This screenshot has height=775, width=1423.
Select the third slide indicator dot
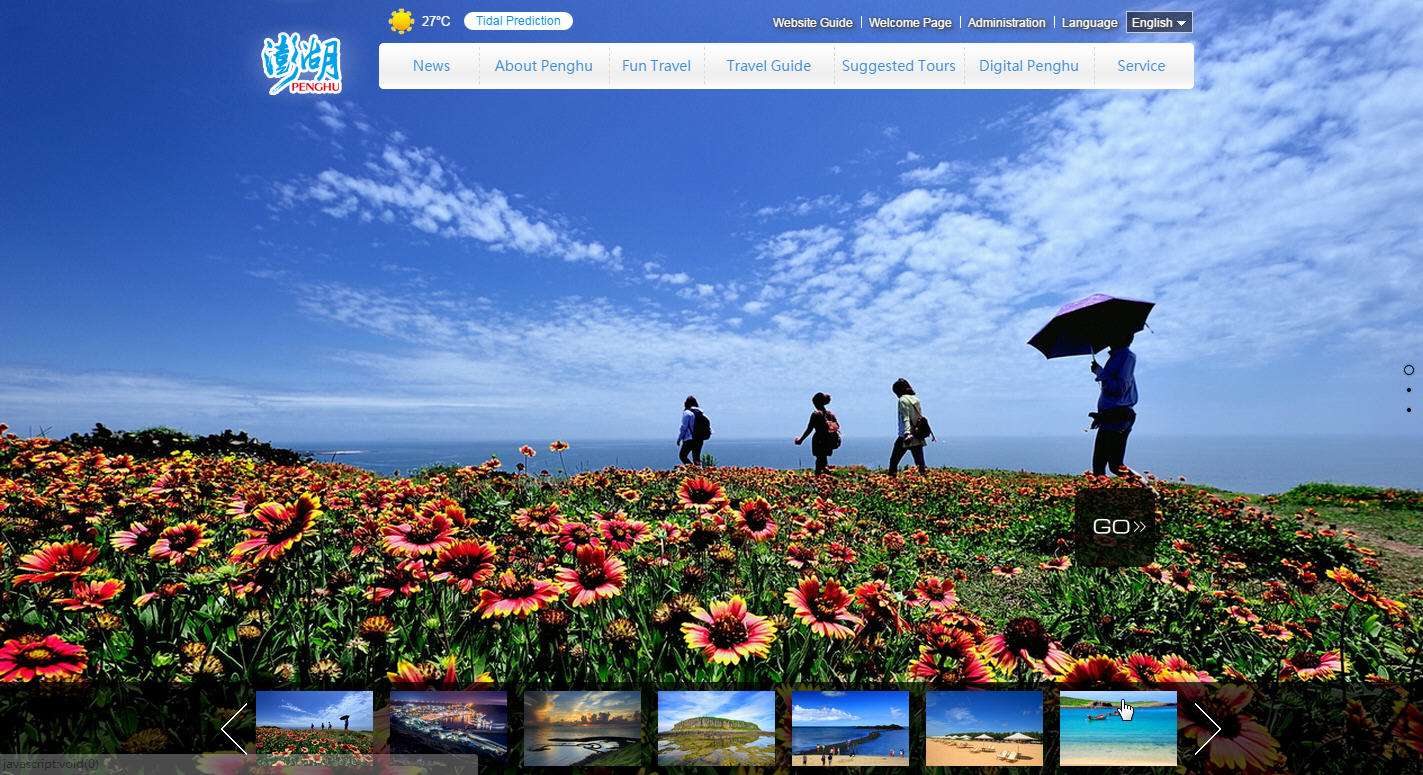[1409, 409]
